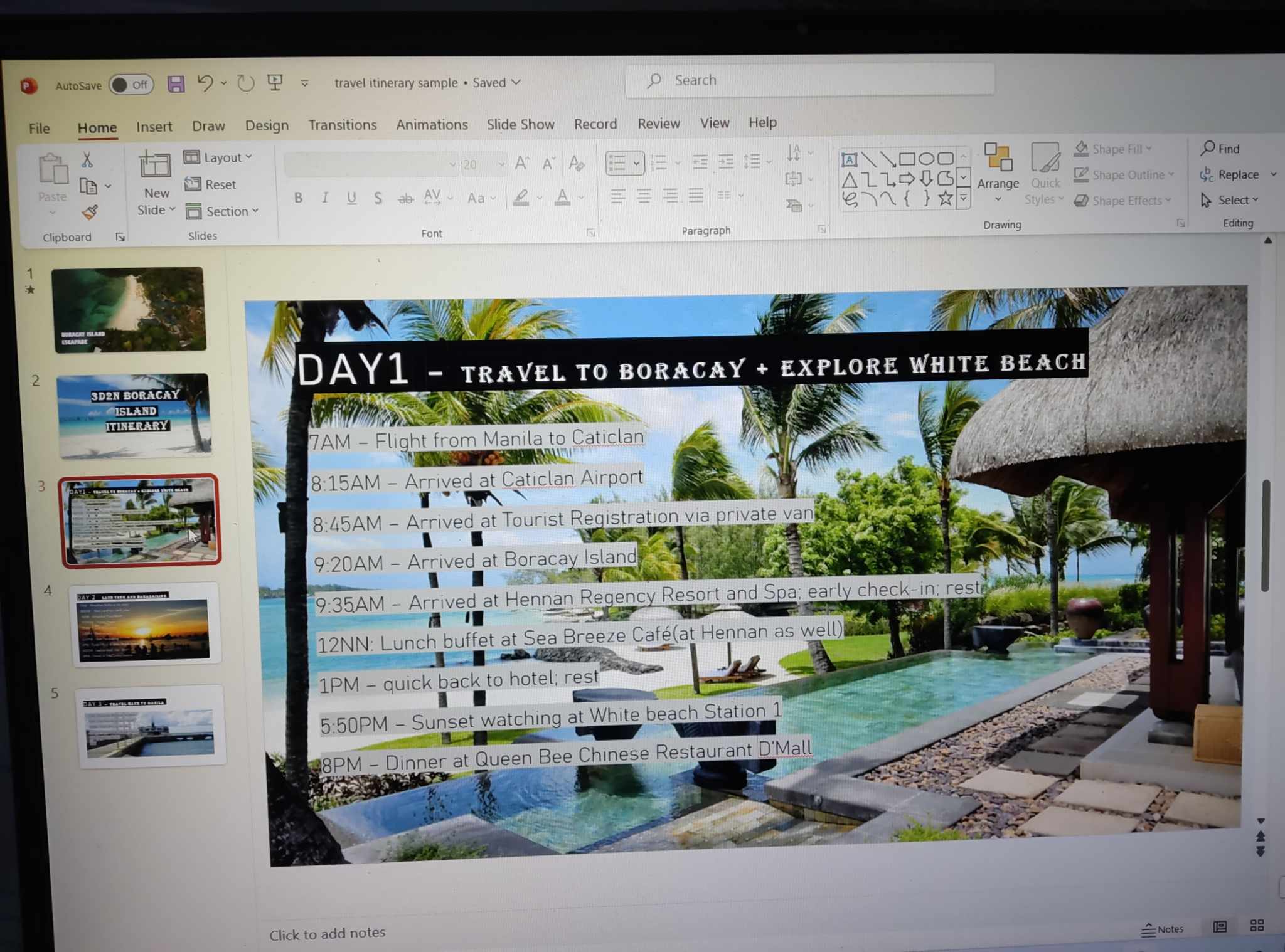This screenshot has width=1285, height=952.
Task: Click the Save icon in title bar
Action: tap(176, 83)
